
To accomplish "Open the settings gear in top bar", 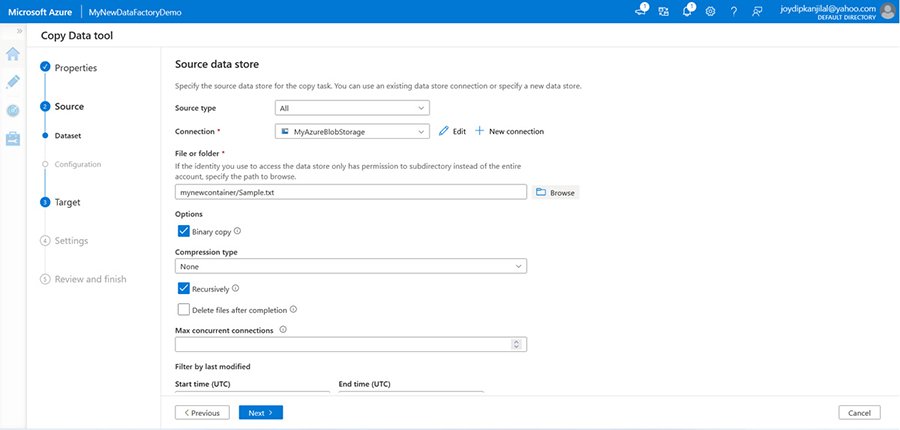I will click(x=710, y=11).
